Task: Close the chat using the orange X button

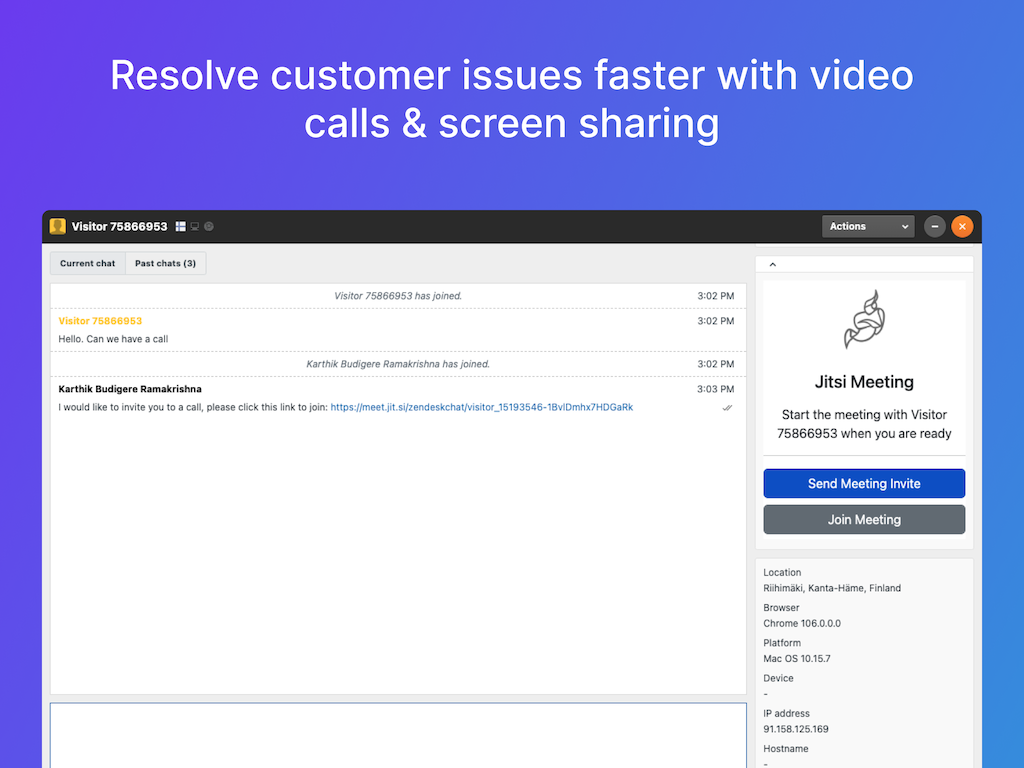Action: 962,227
